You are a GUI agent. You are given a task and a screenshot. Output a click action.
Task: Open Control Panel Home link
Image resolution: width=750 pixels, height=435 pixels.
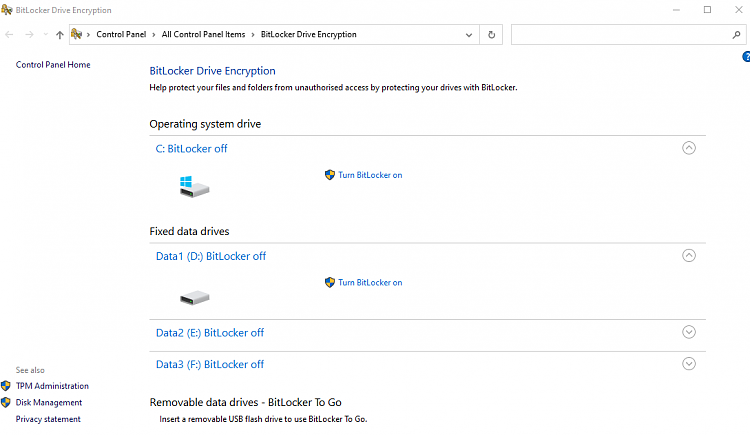click(x=53, y=65)
